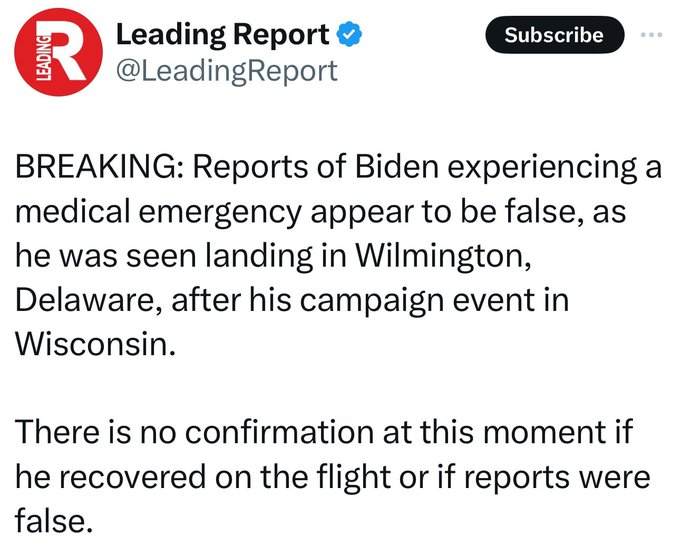Open the three-dot more options menu

tap(652, 35)
